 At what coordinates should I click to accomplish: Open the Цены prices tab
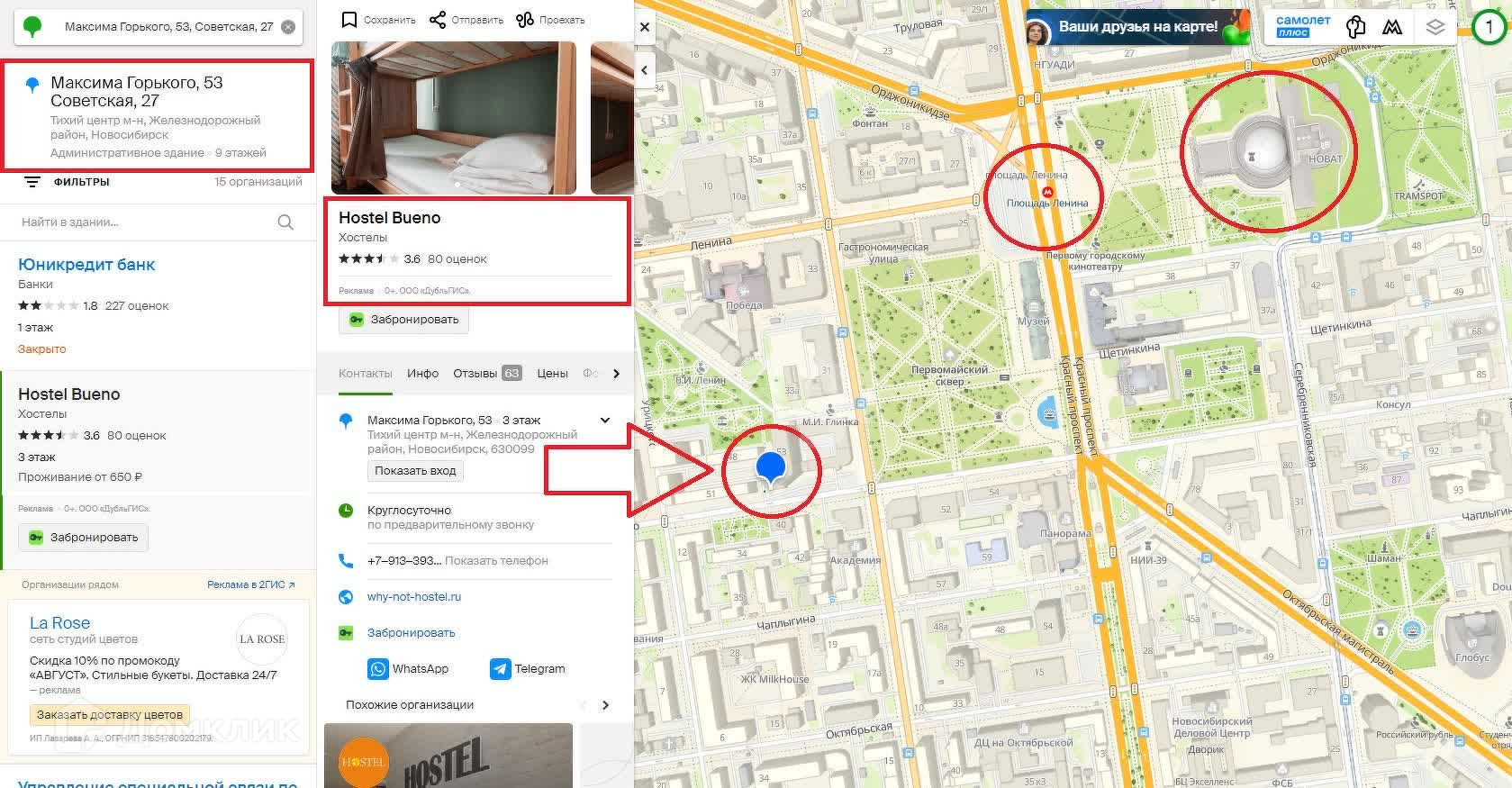pyautogui.click(x=552, y=374)
